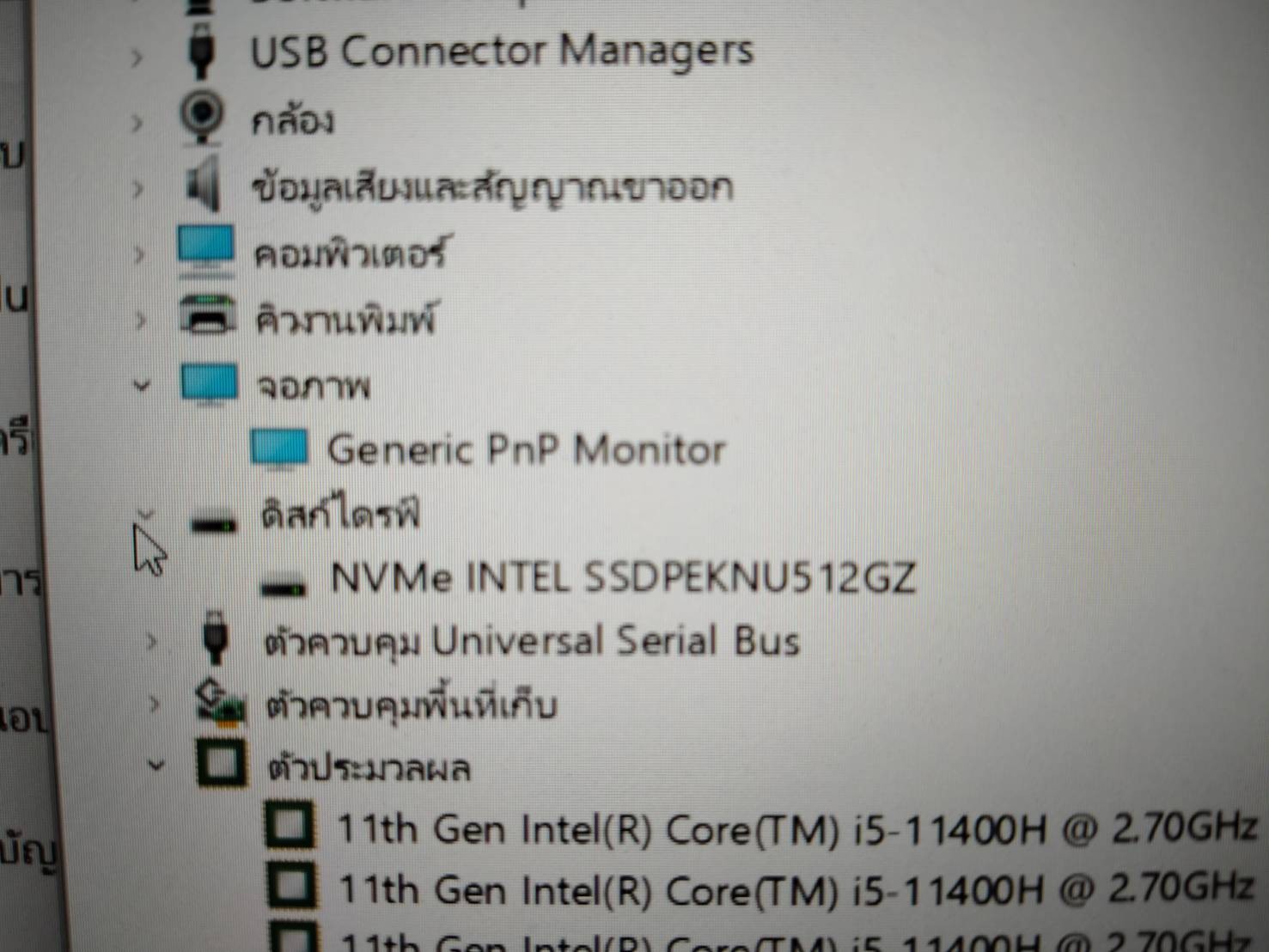Click the printer icon beside คิวงานพิมพ์

pyautogui.click(x=208, y=316)
